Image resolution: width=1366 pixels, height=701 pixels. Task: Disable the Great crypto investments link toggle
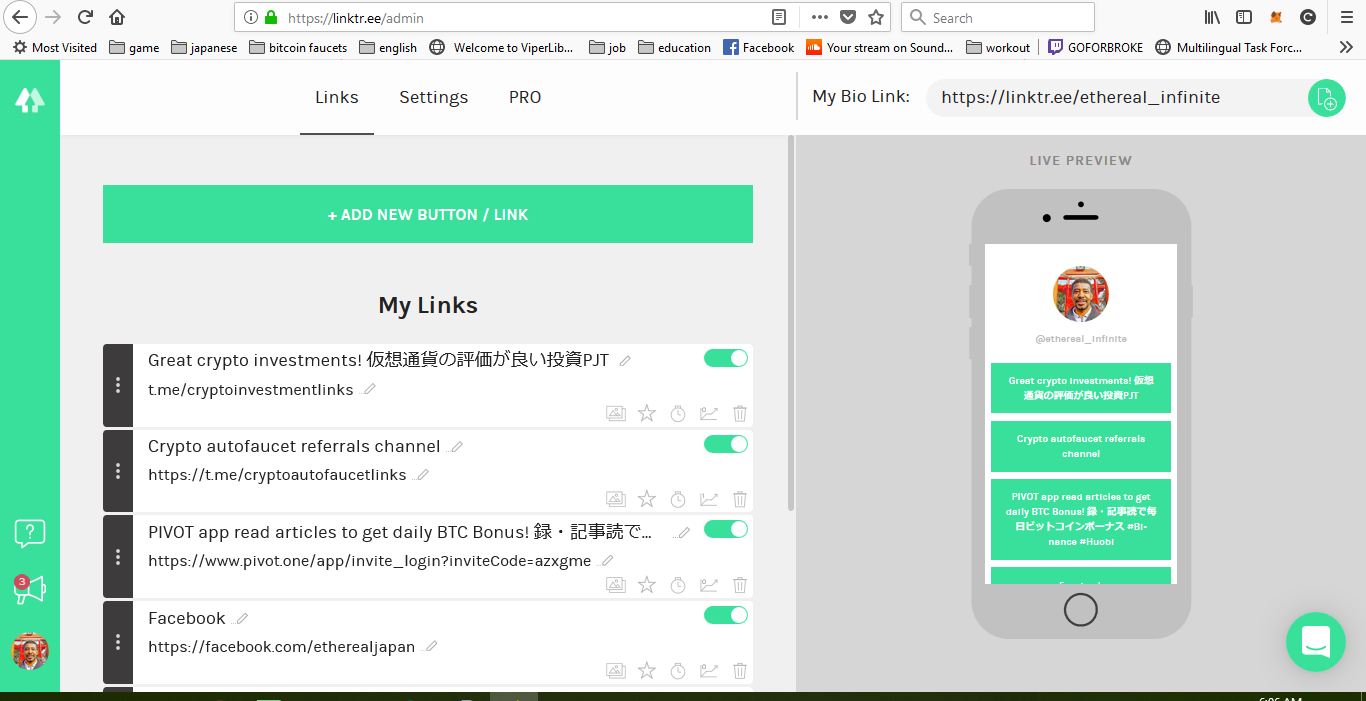[726, 358]
